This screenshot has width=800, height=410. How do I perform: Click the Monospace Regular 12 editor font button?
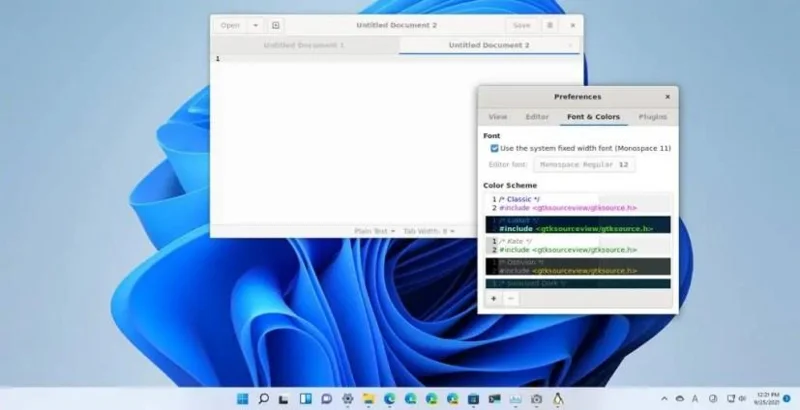click(x=584, y=165)
